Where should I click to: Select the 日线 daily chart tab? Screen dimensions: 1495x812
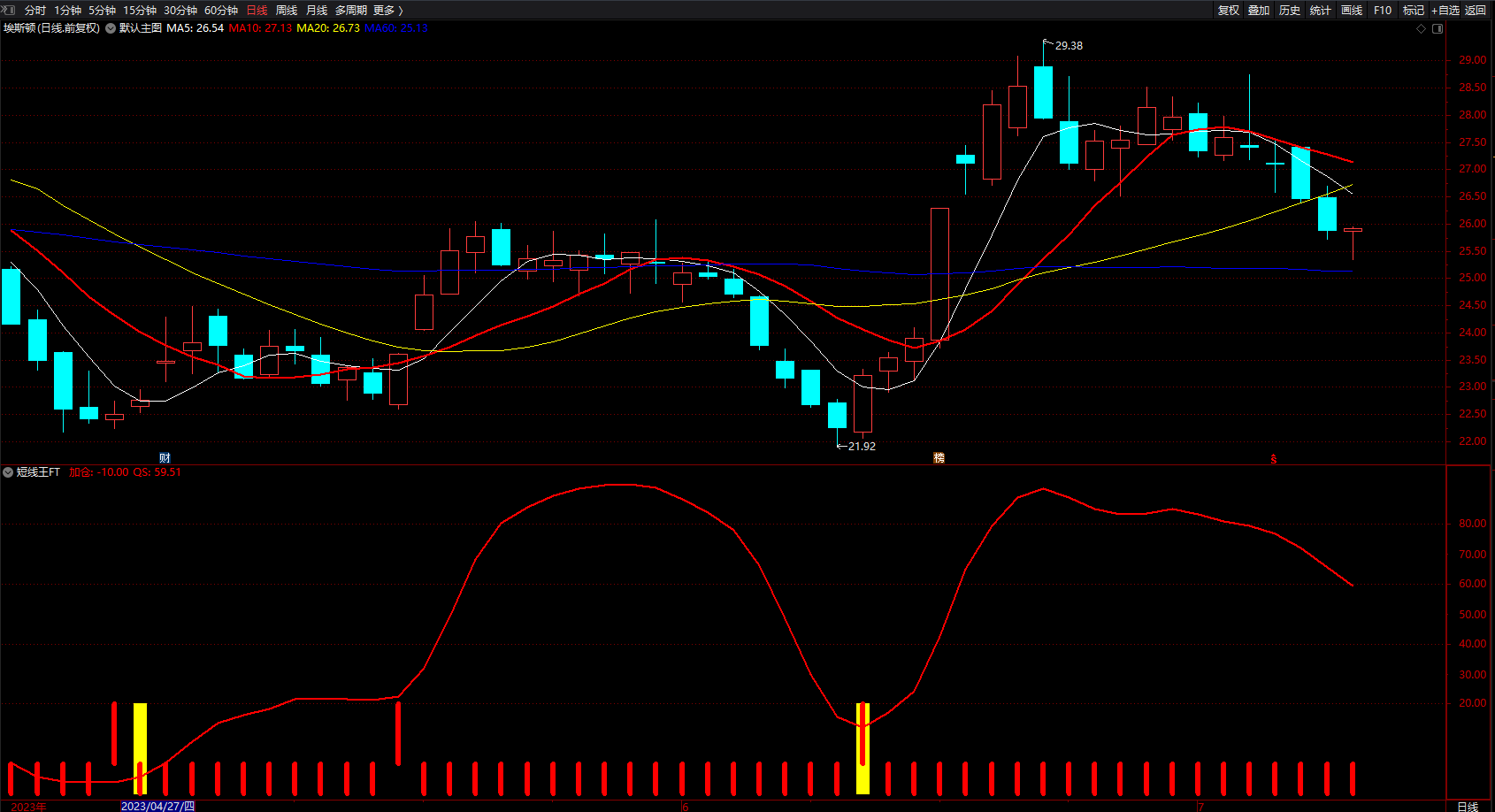coord(257,11)
